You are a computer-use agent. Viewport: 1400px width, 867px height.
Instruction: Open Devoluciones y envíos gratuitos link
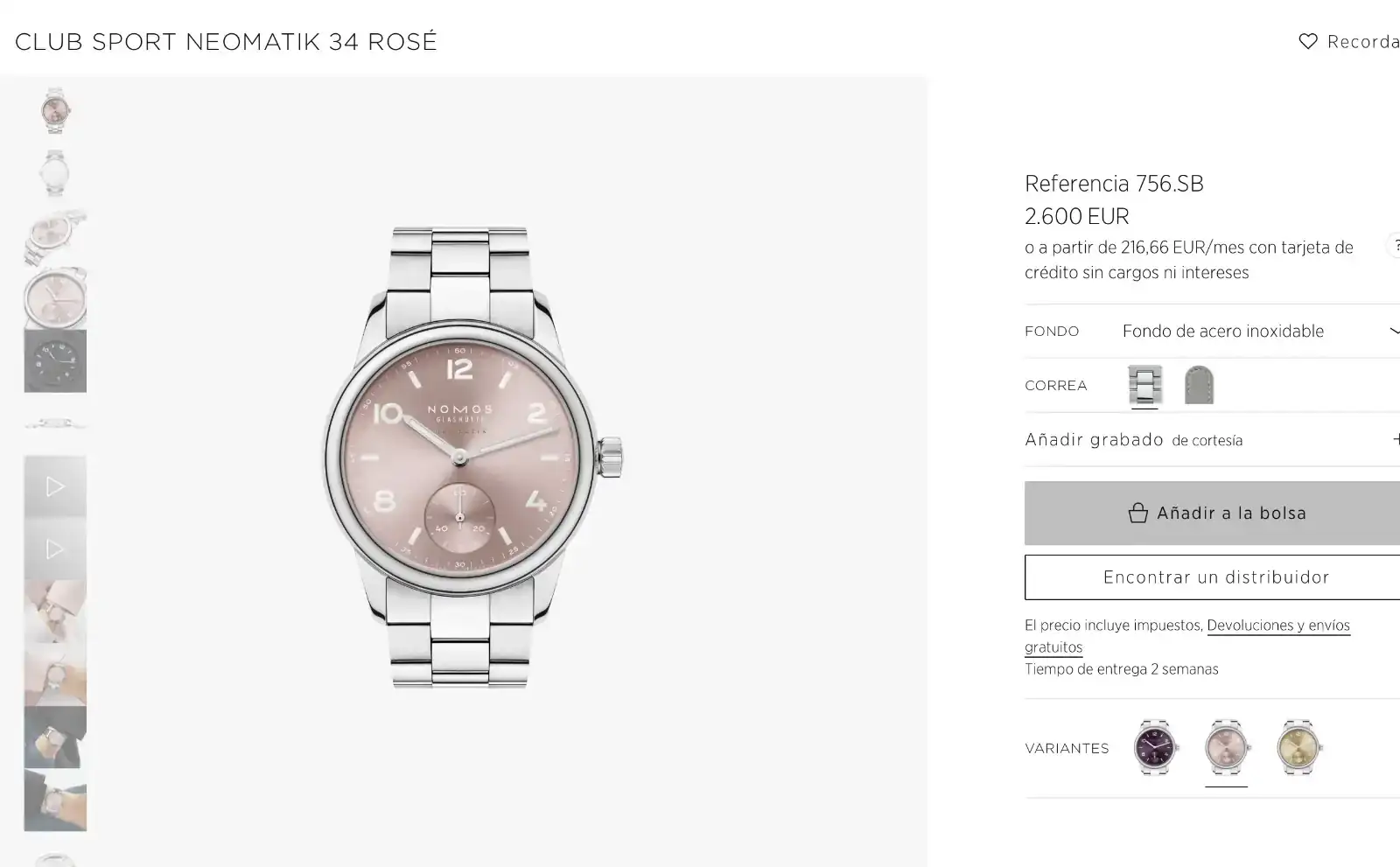(1277, 626)
